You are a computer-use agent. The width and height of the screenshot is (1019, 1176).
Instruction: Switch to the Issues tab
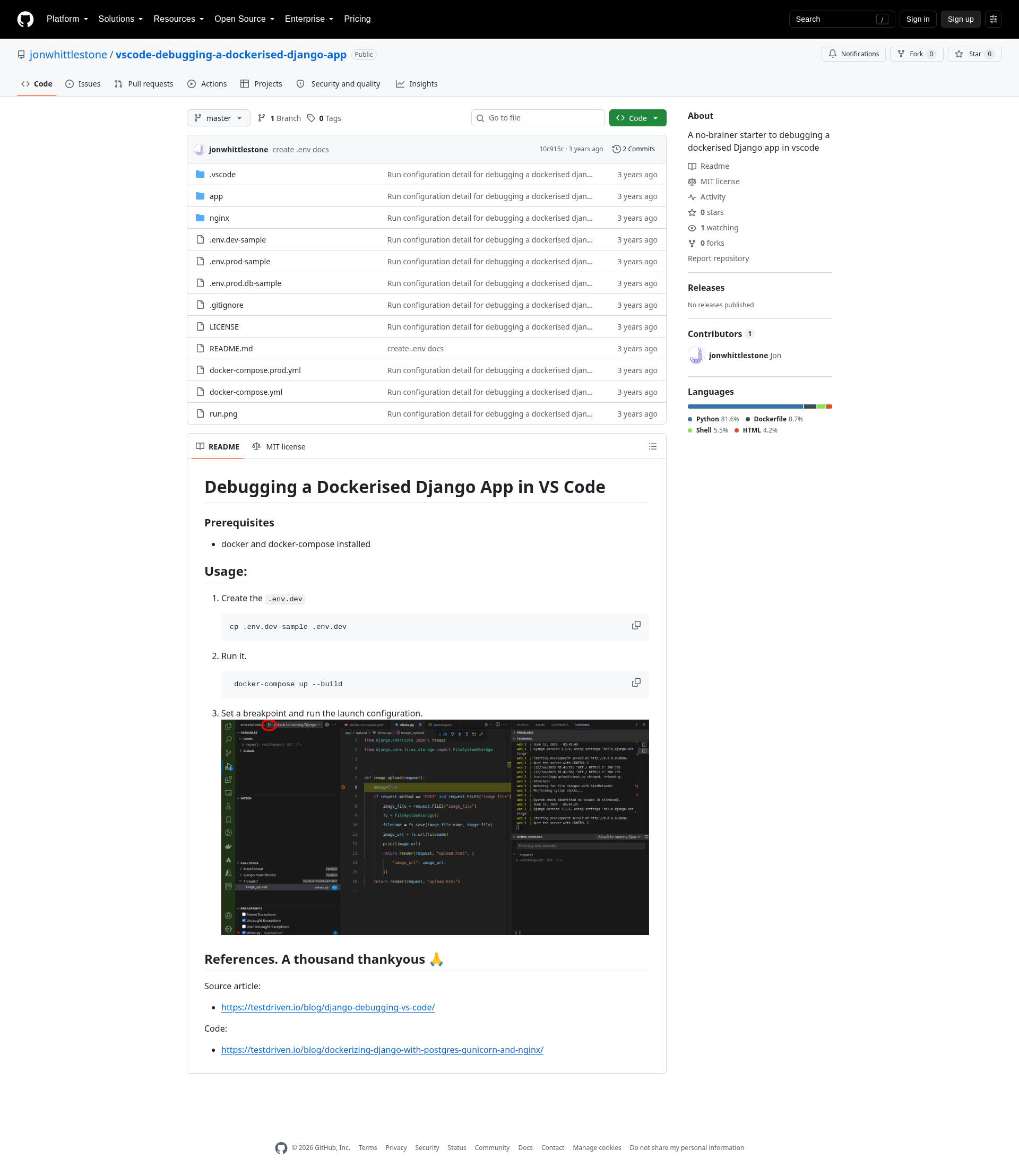pos(83,84)
